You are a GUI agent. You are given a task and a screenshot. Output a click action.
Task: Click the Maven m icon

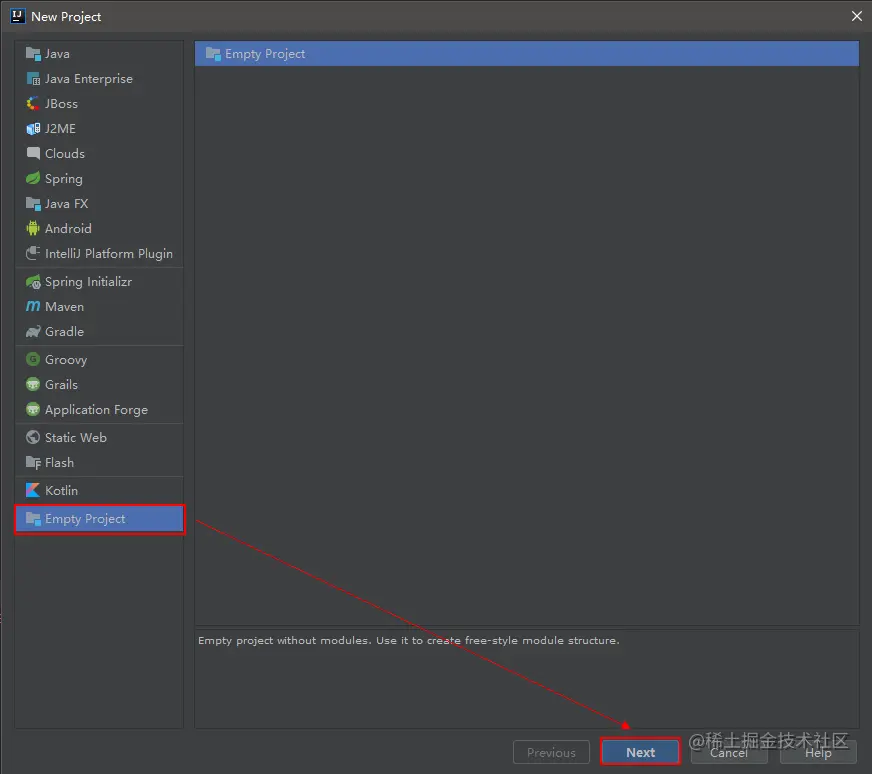(x=33, y=306)
